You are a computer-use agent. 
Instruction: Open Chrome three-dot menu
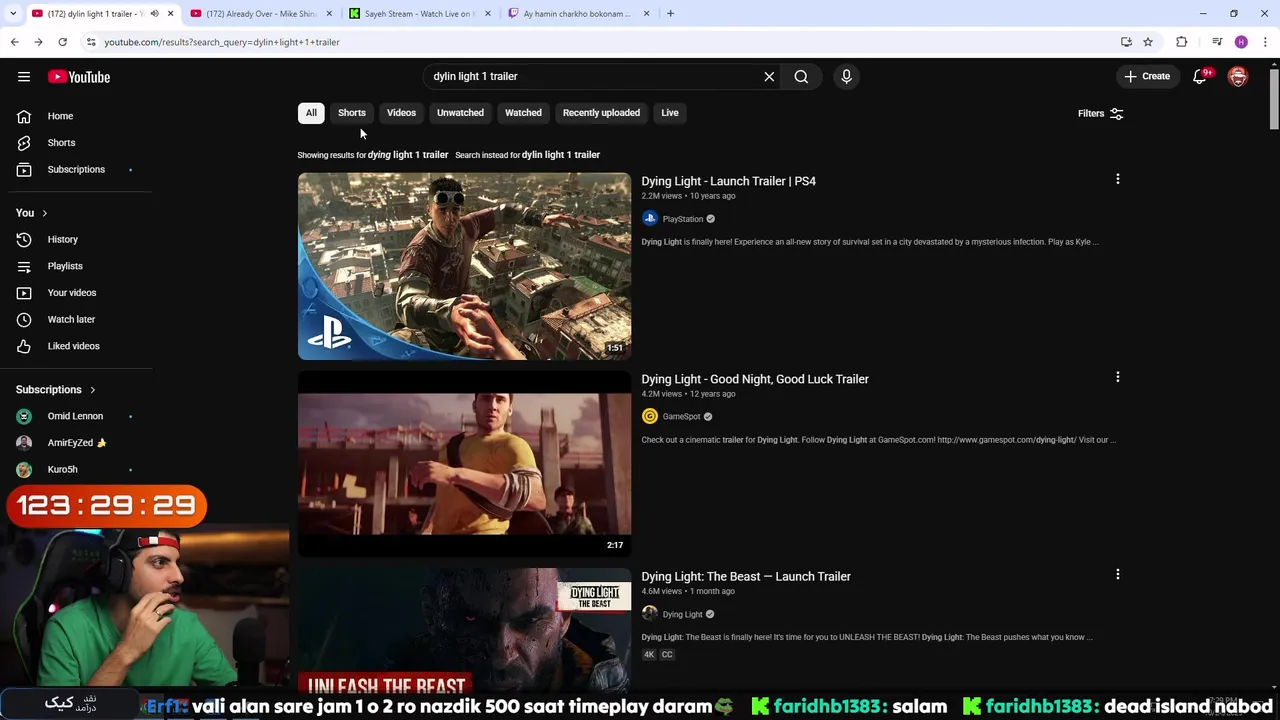1265,42
